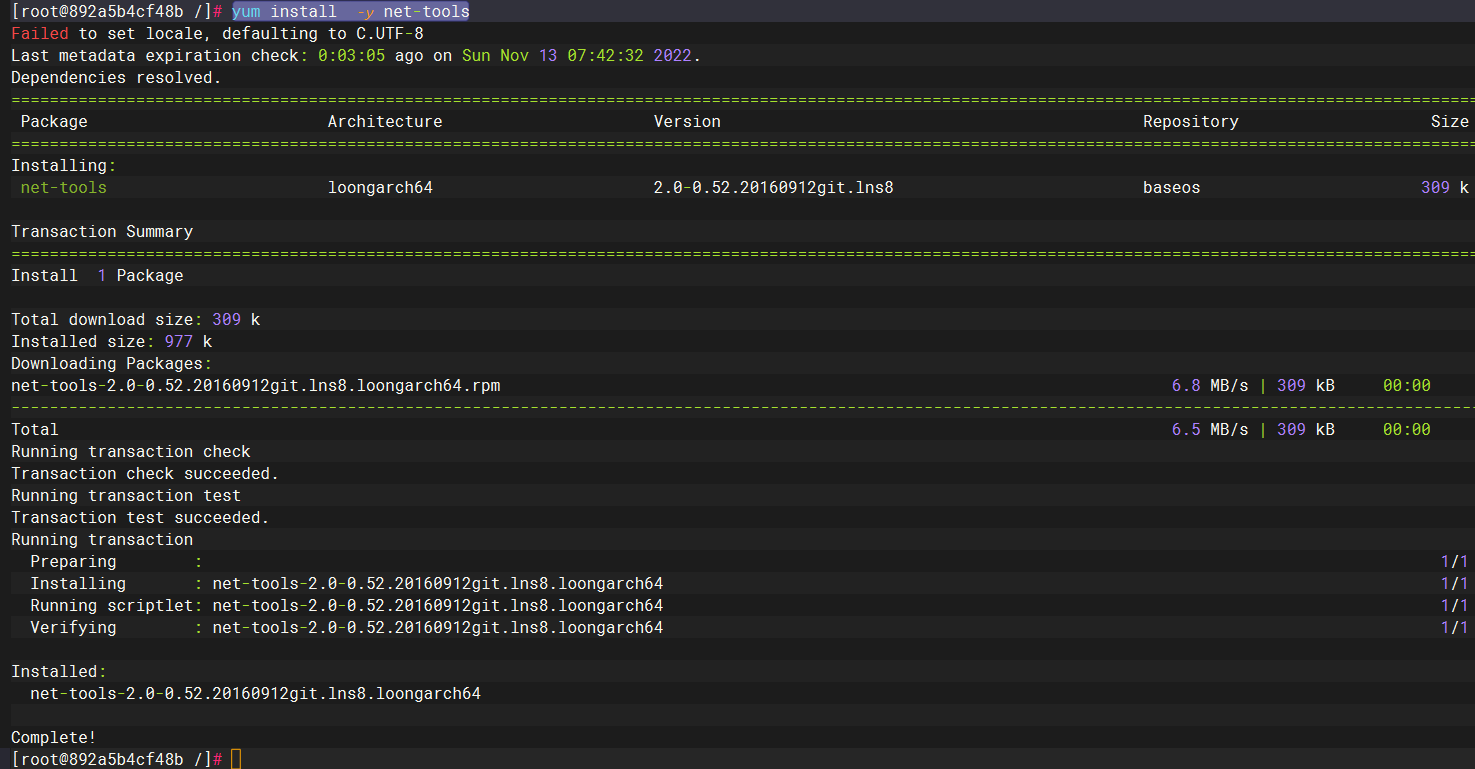Click the Size column header
1475x769 pixels.
click(x=1450, y=121)
